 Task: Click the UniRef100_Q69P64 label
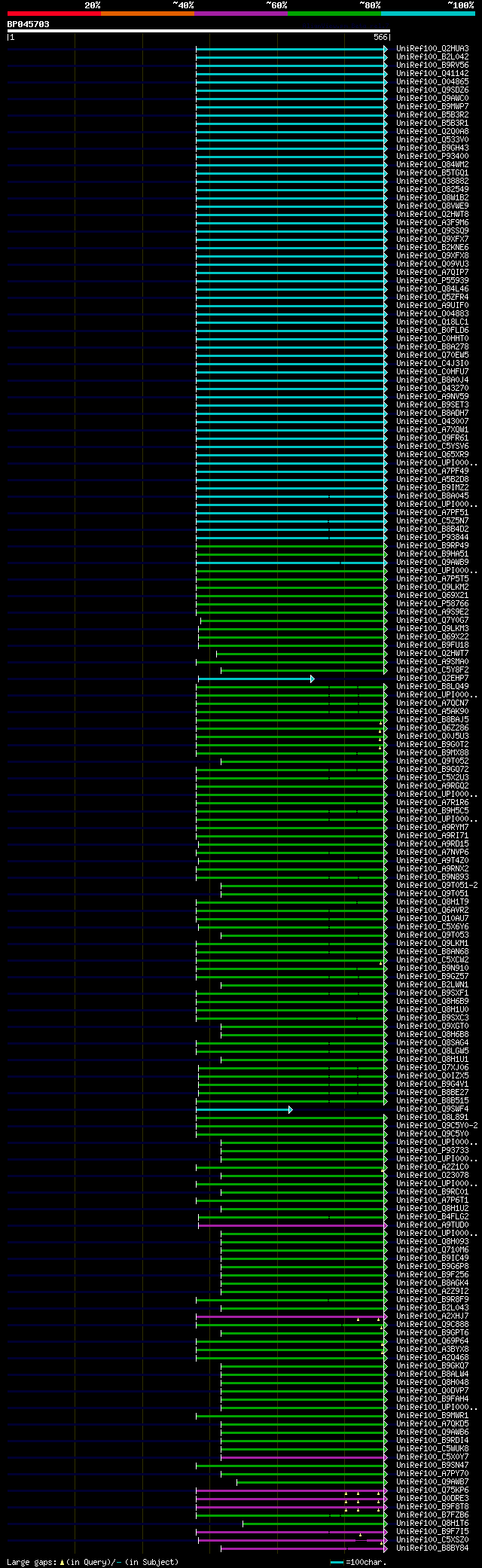pos(432,1341)
